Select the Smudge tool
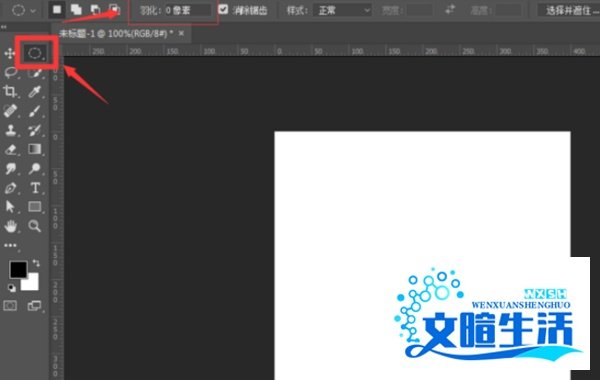Image resolution: width=600 pixels, height=380 pixels. point(10,168)
